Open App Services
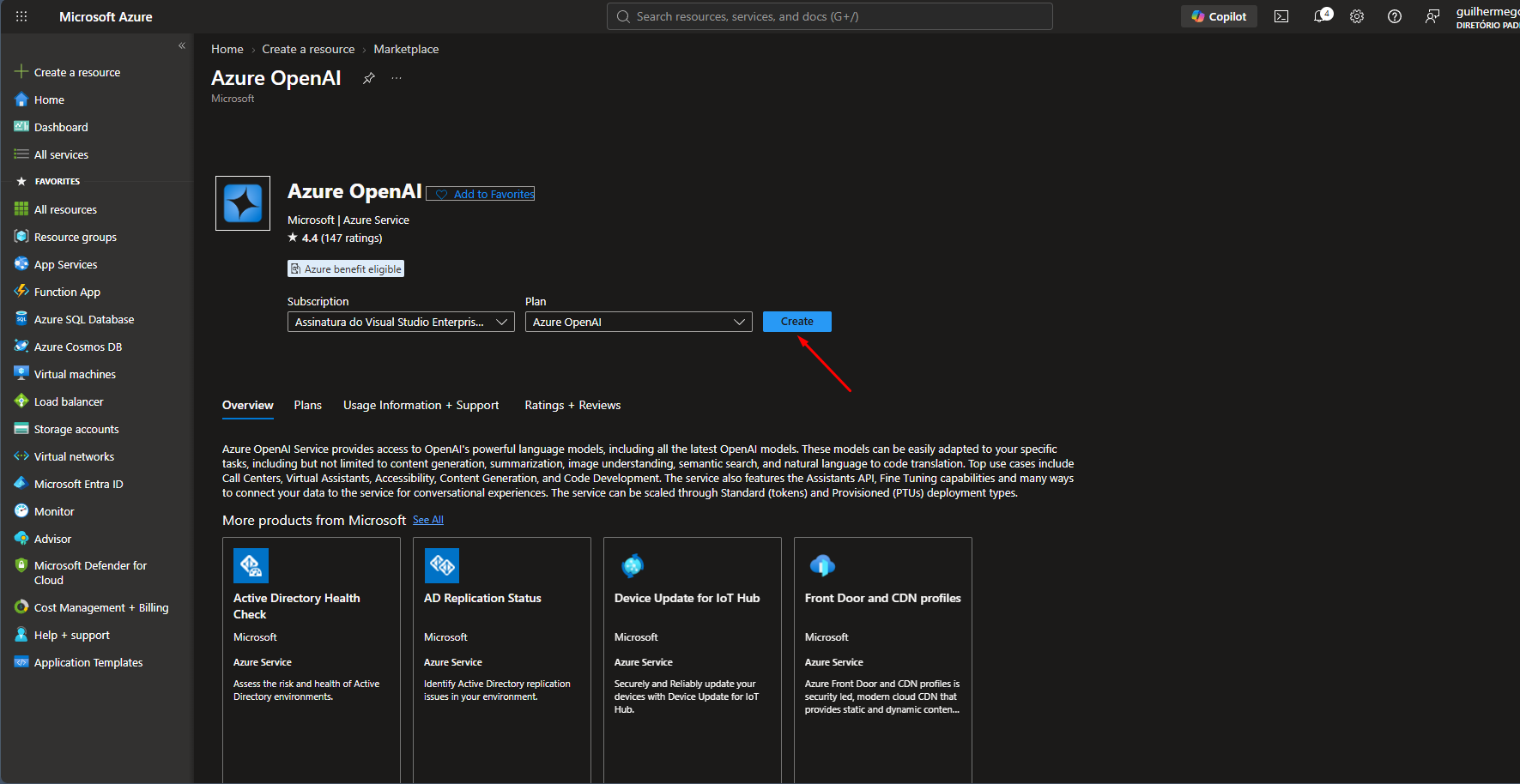 click(65, 264)
